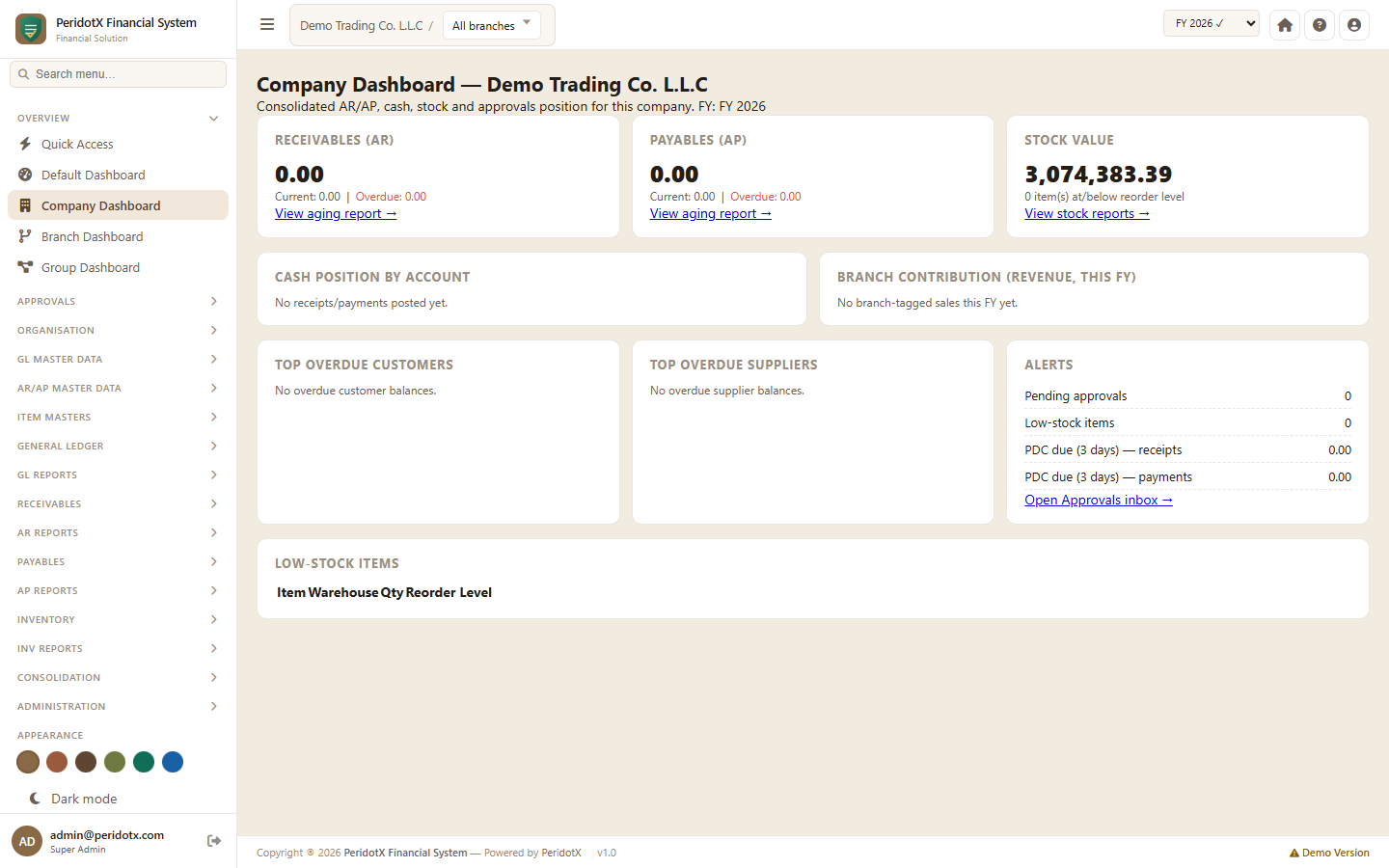Select the olive green theme swatch

point(115,762)
